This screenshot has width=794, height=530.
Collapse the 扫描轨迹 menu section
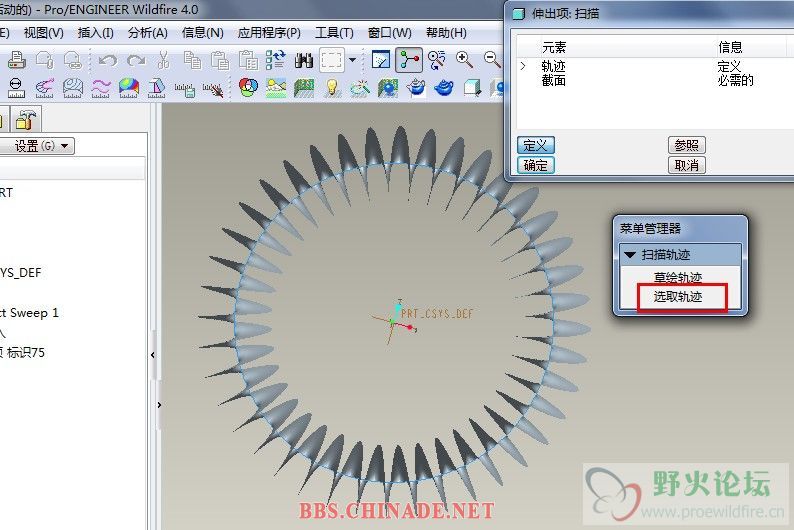630,255
